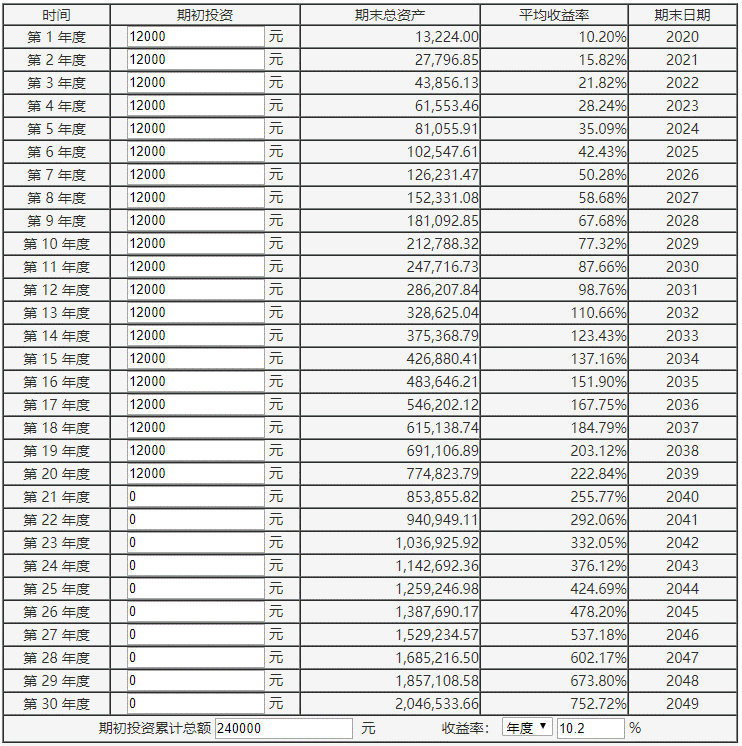This screenshot has height=746, width=742.
Task: Click the year 30 initial investment field
Action: pos(195,703)
